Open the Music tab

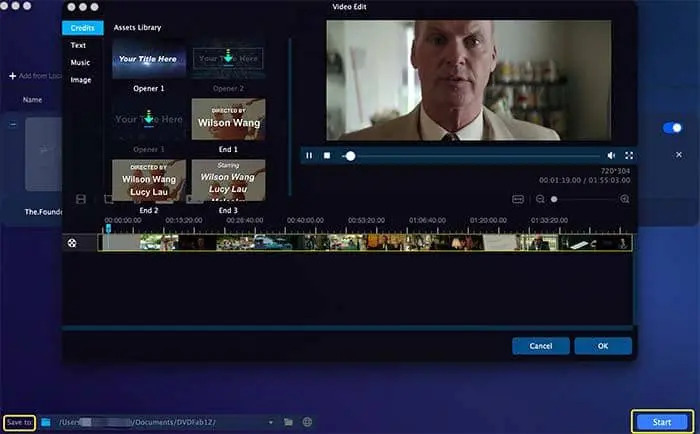[79, 62]
